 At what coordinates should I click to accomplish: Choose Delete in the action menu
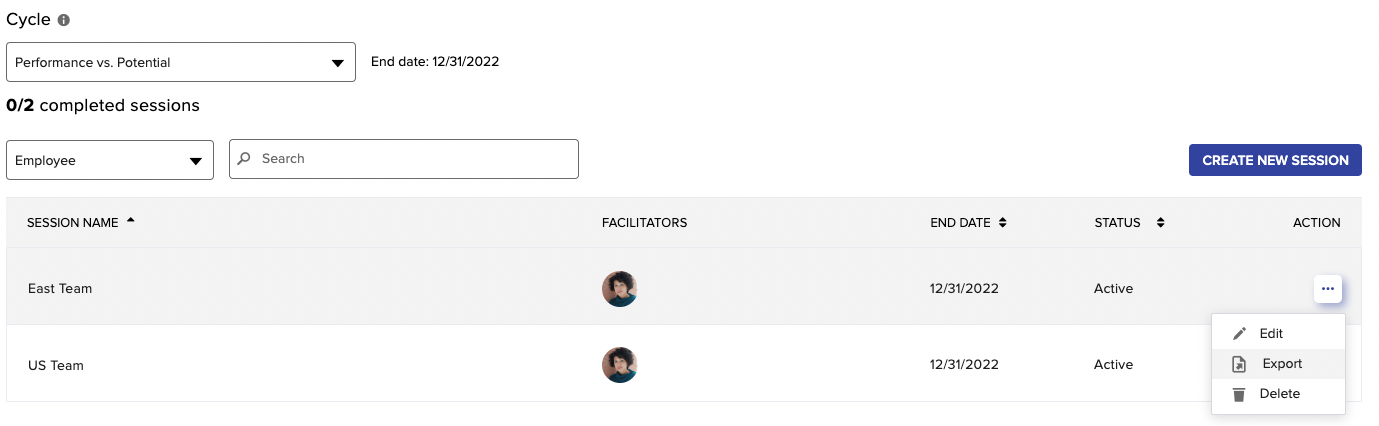coord(1278,394)
